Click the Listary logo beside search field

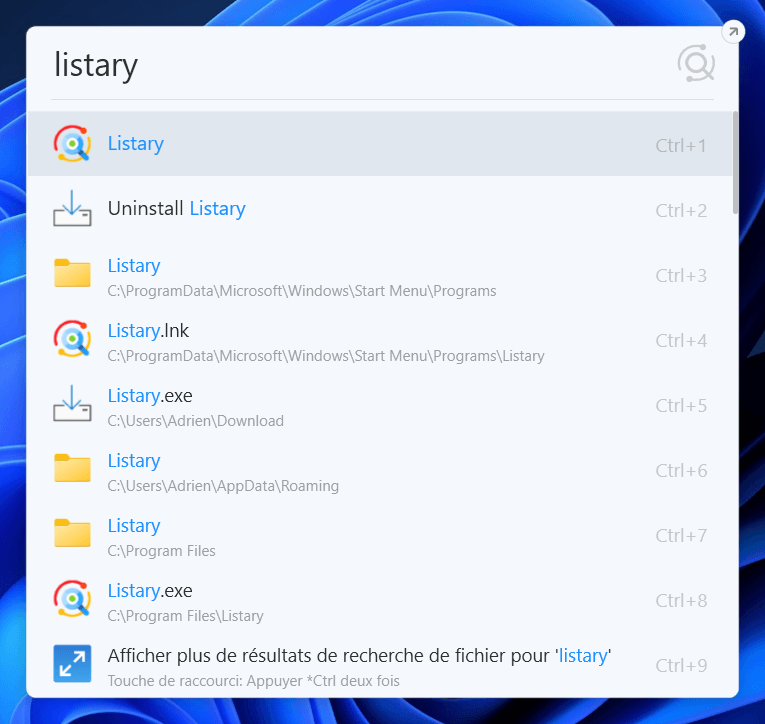tap(696, 64)
